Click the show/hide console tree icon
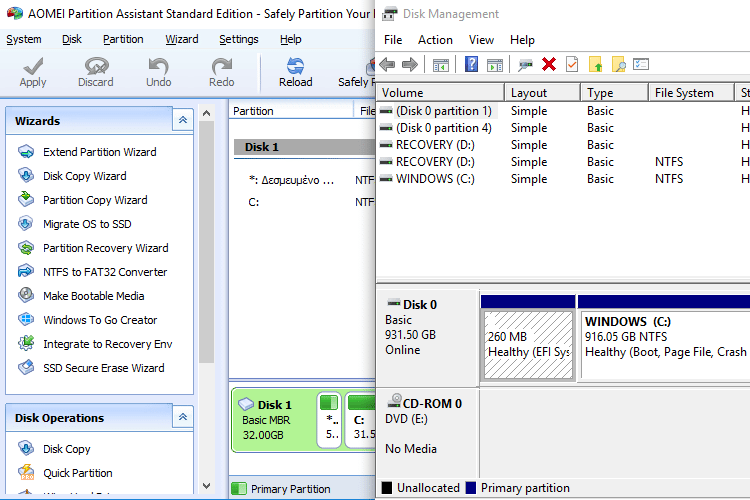750x500 pixels. coord(441,65)
